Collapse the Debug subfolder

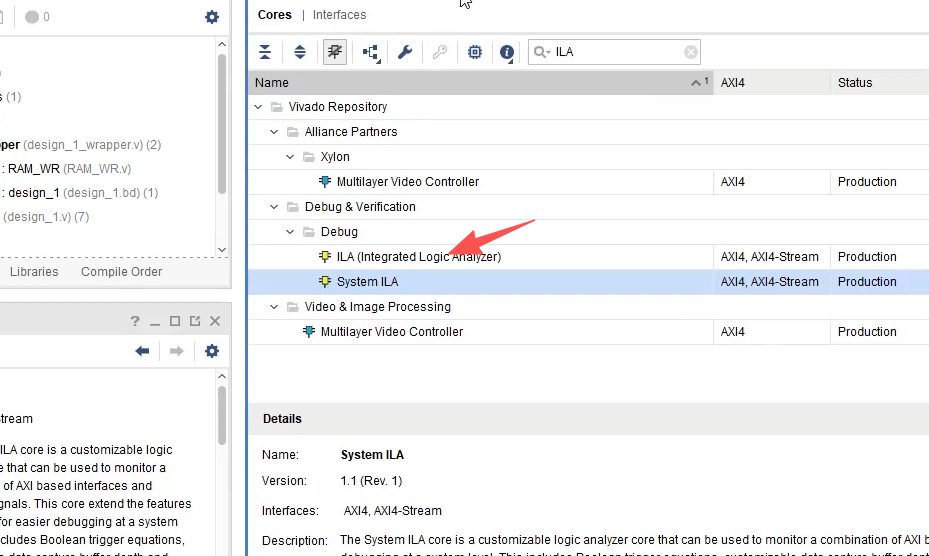290,232
